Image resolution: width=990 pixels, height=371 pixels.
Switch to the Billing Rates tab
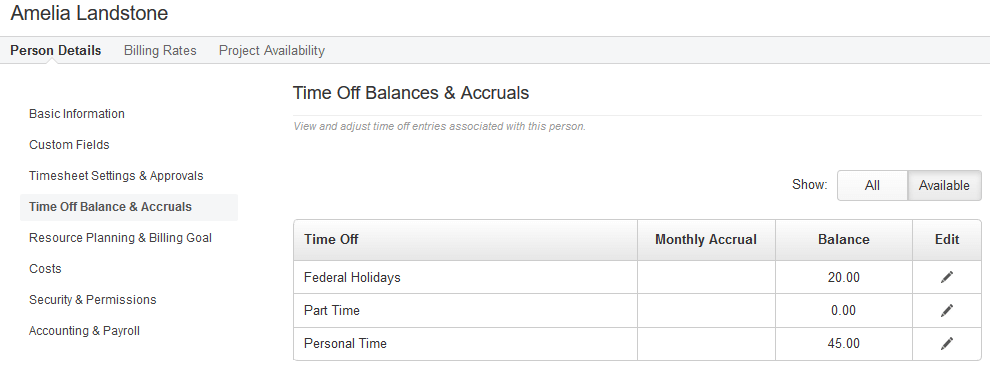160,50
